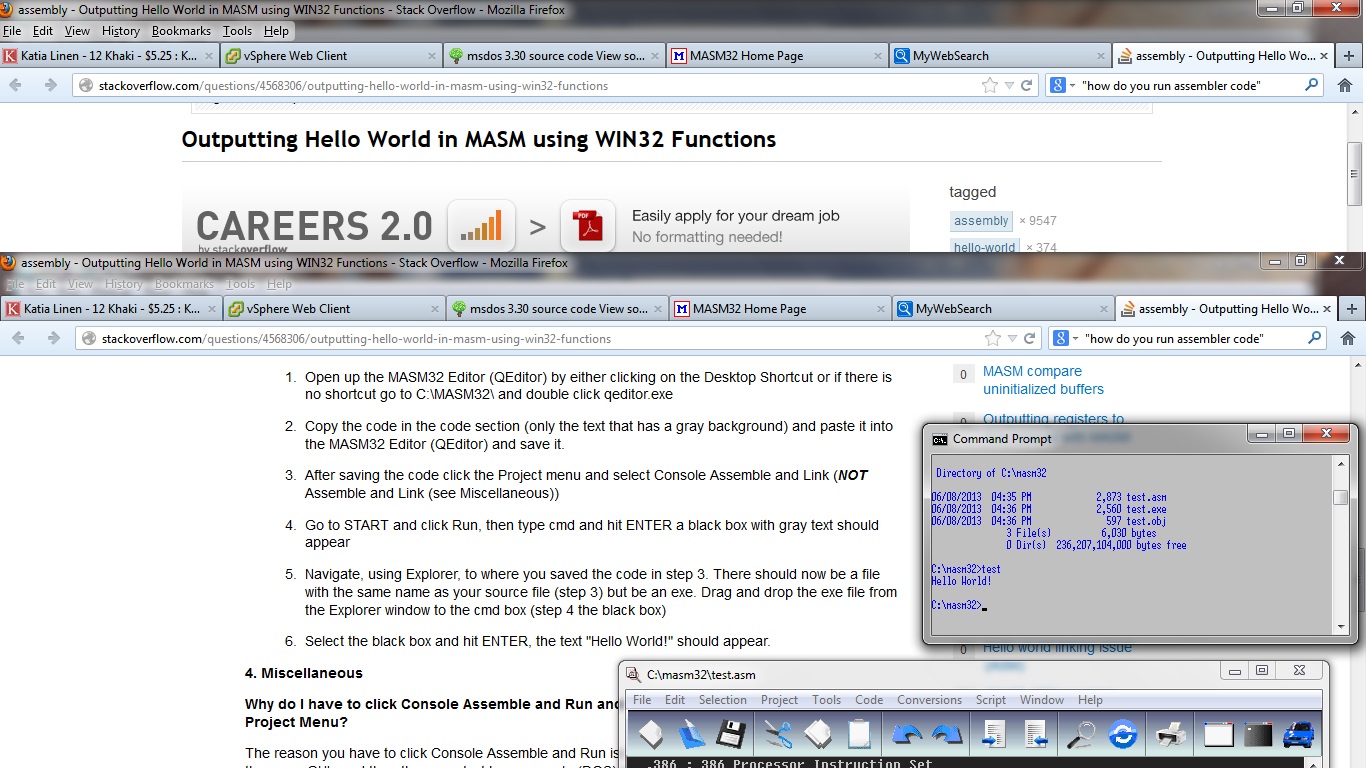Open Tools menu in QEditor window
The height and width of the screenshot is (768, 1366).
click(x=826, y=700)
